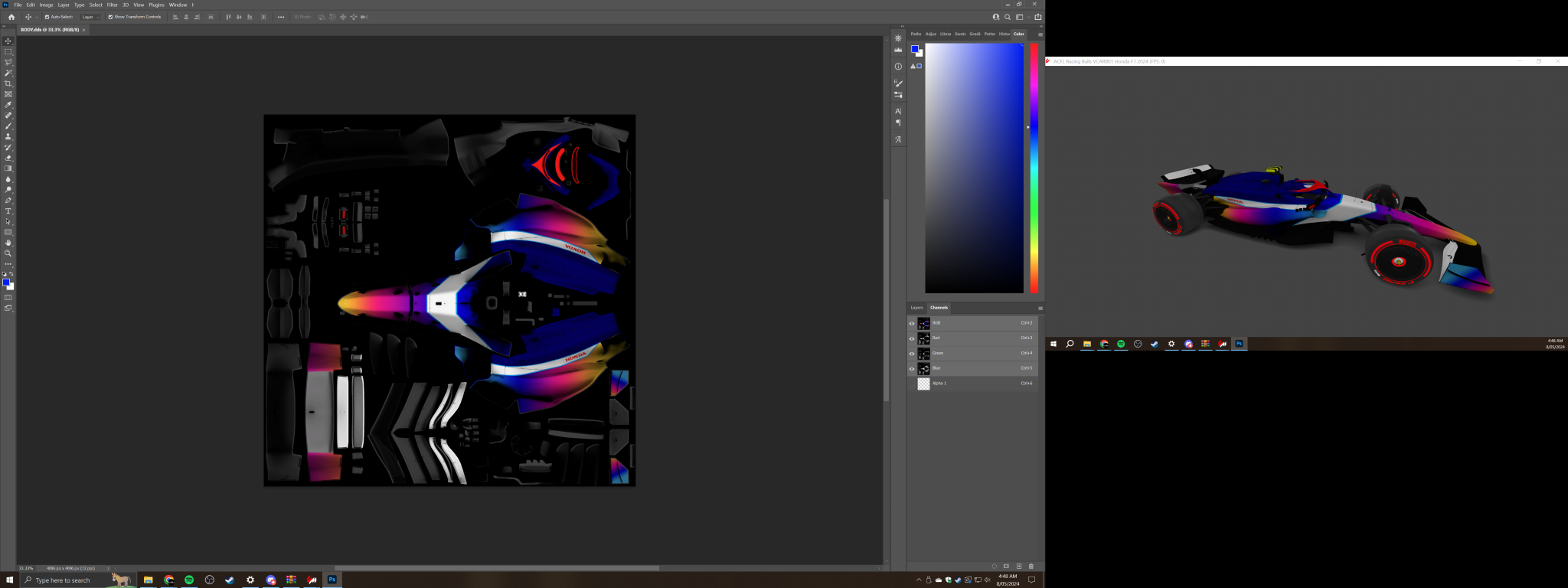The width and height of the screenshot is (1568, 588).
Task: Select the Eyedropper tool
Action: click(x=8, y=105)
